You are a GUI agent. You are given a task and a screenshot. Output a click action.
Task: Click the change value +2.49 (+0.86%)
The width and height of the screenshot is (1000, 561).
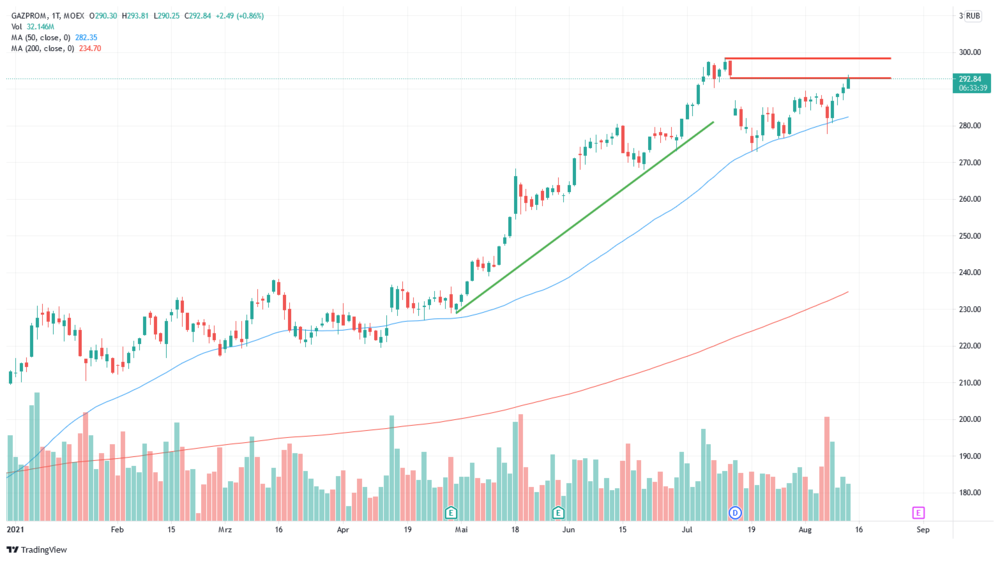[240, 16]
